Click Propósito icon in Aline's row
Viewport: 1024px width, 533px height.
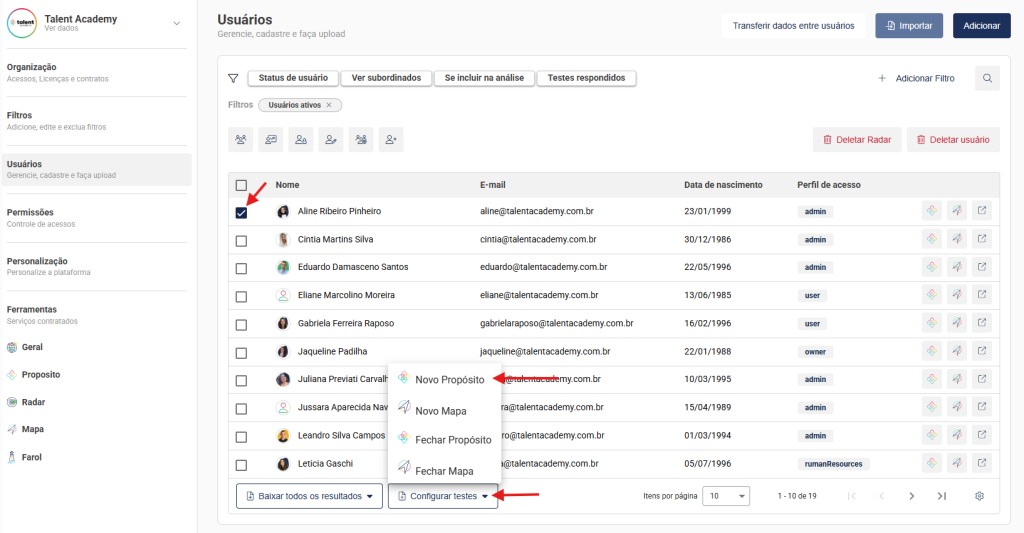(931, 211)
